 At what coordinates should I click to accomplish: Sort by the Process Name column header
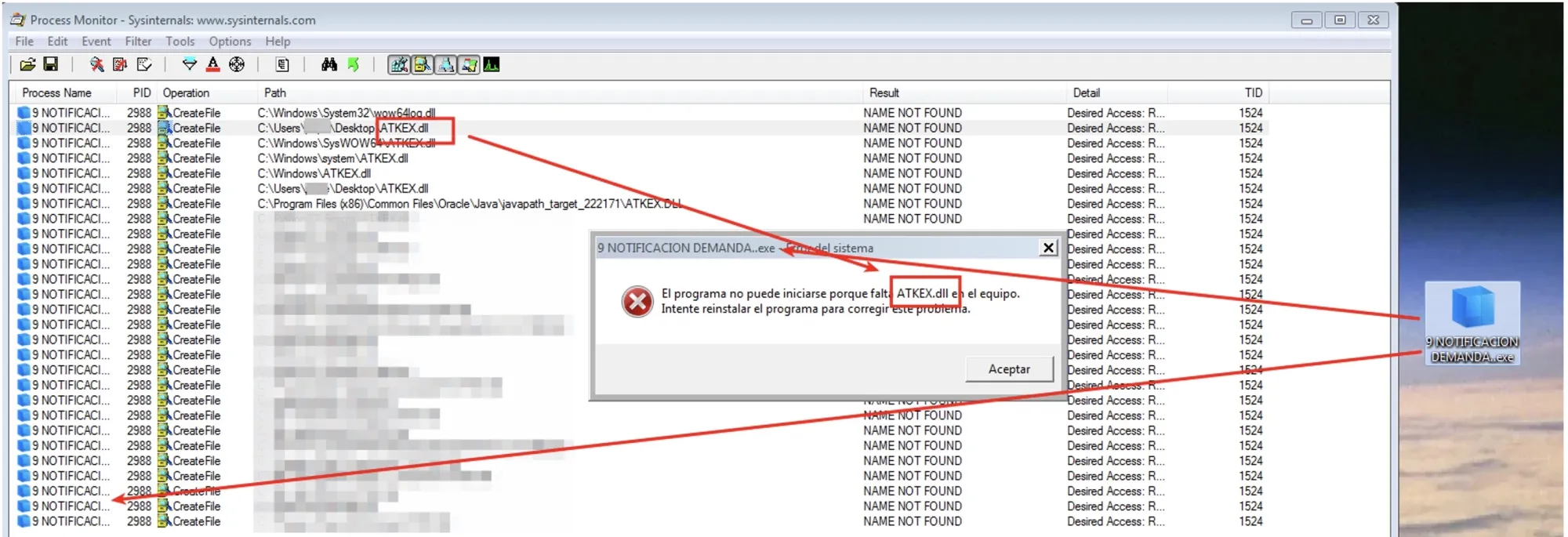pos(63,93)
